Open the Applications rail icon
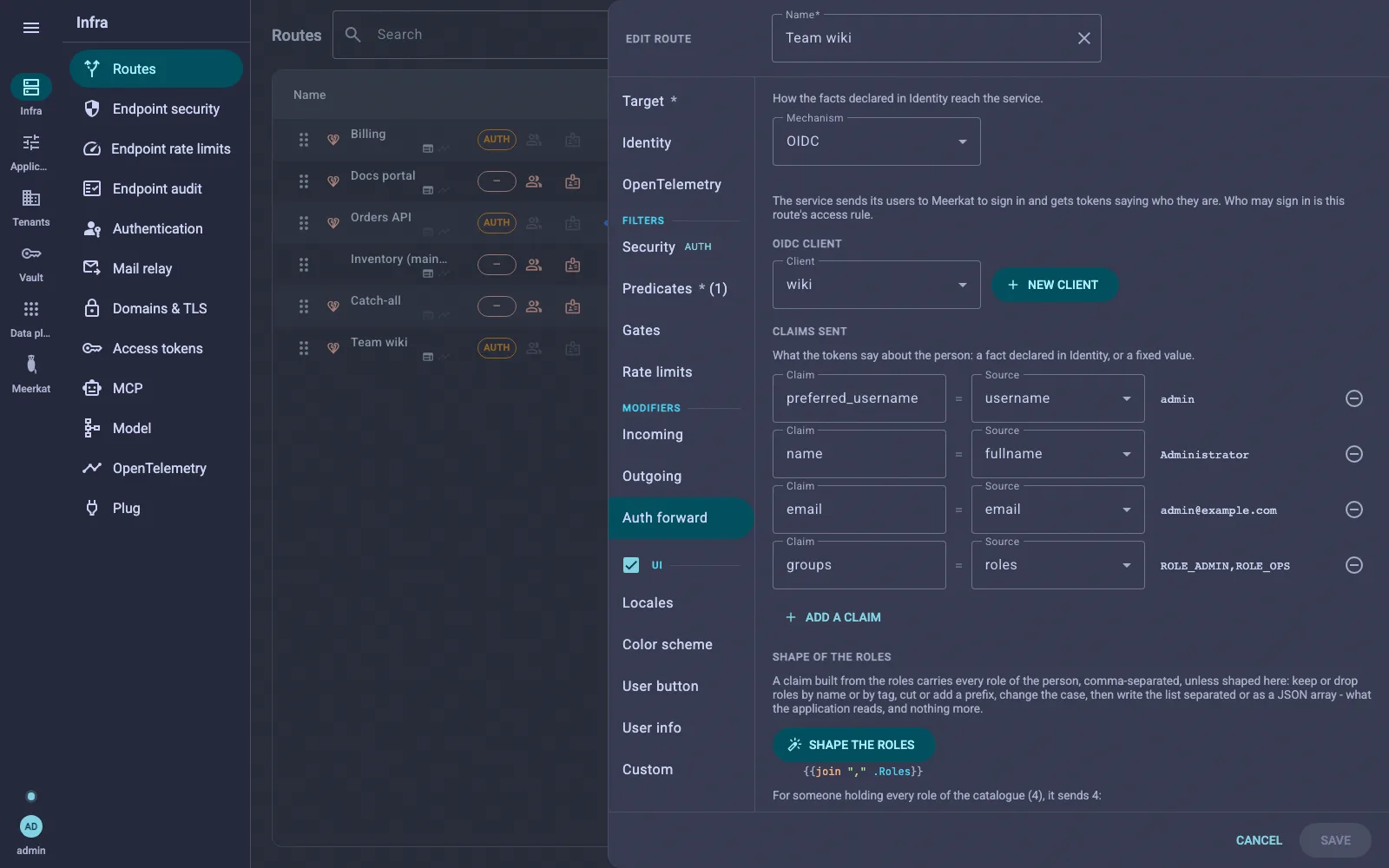 [31, 142]
